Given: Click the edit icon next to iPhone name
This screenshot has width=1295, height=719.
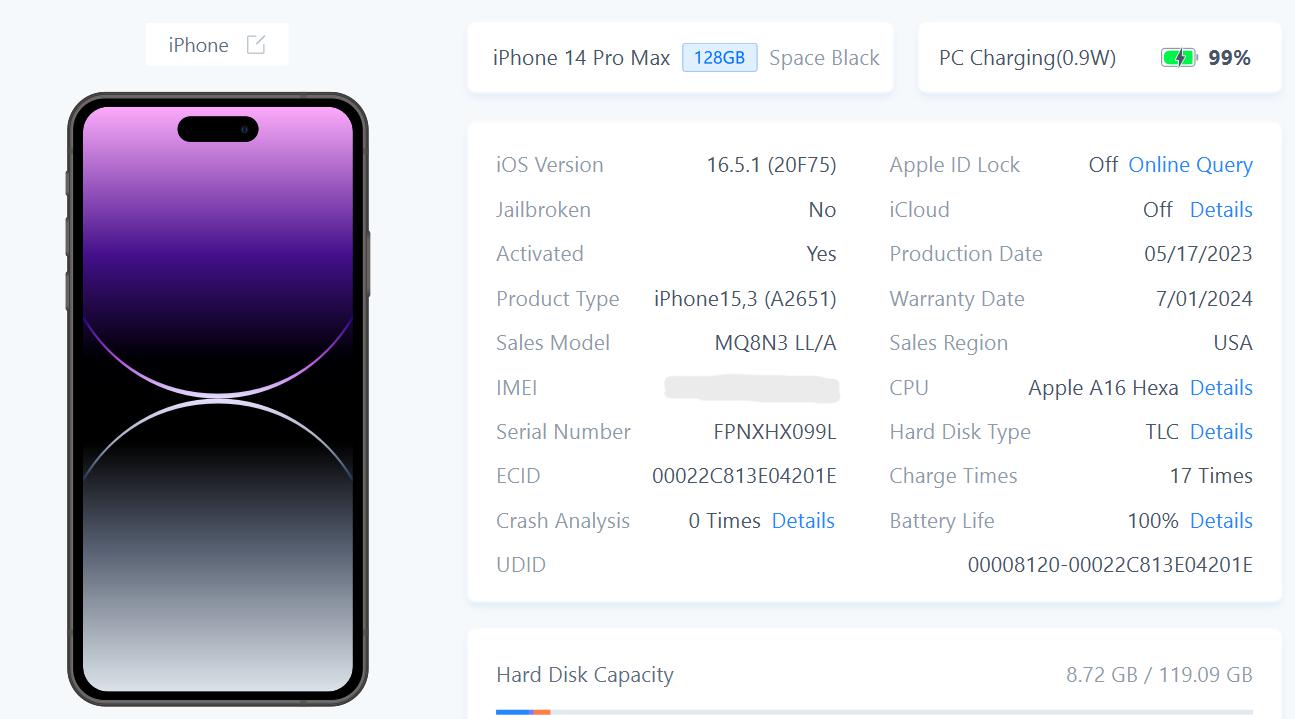Looking at the screenshot, I should 256,45.
